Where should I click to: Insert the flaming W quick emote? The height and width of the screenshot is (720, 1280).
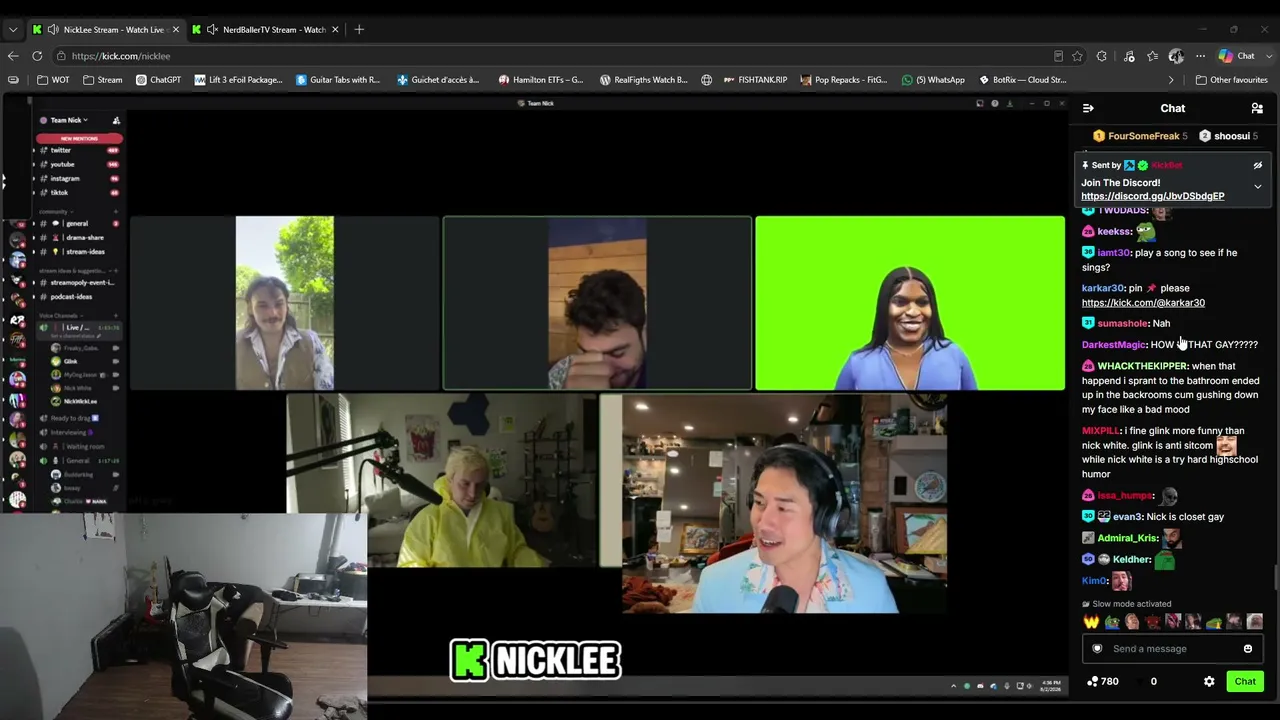pyautogui.click(x=1091, y=622)
